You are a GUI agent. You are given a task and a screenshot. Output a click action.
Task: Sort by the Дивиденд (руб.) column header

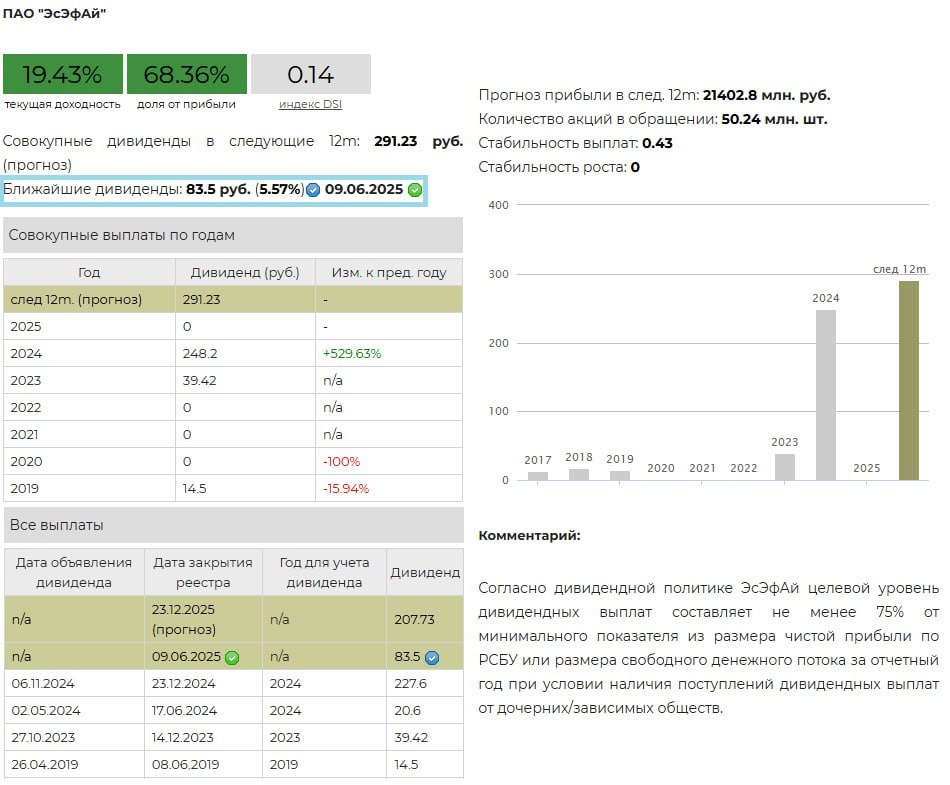[245, 272]
